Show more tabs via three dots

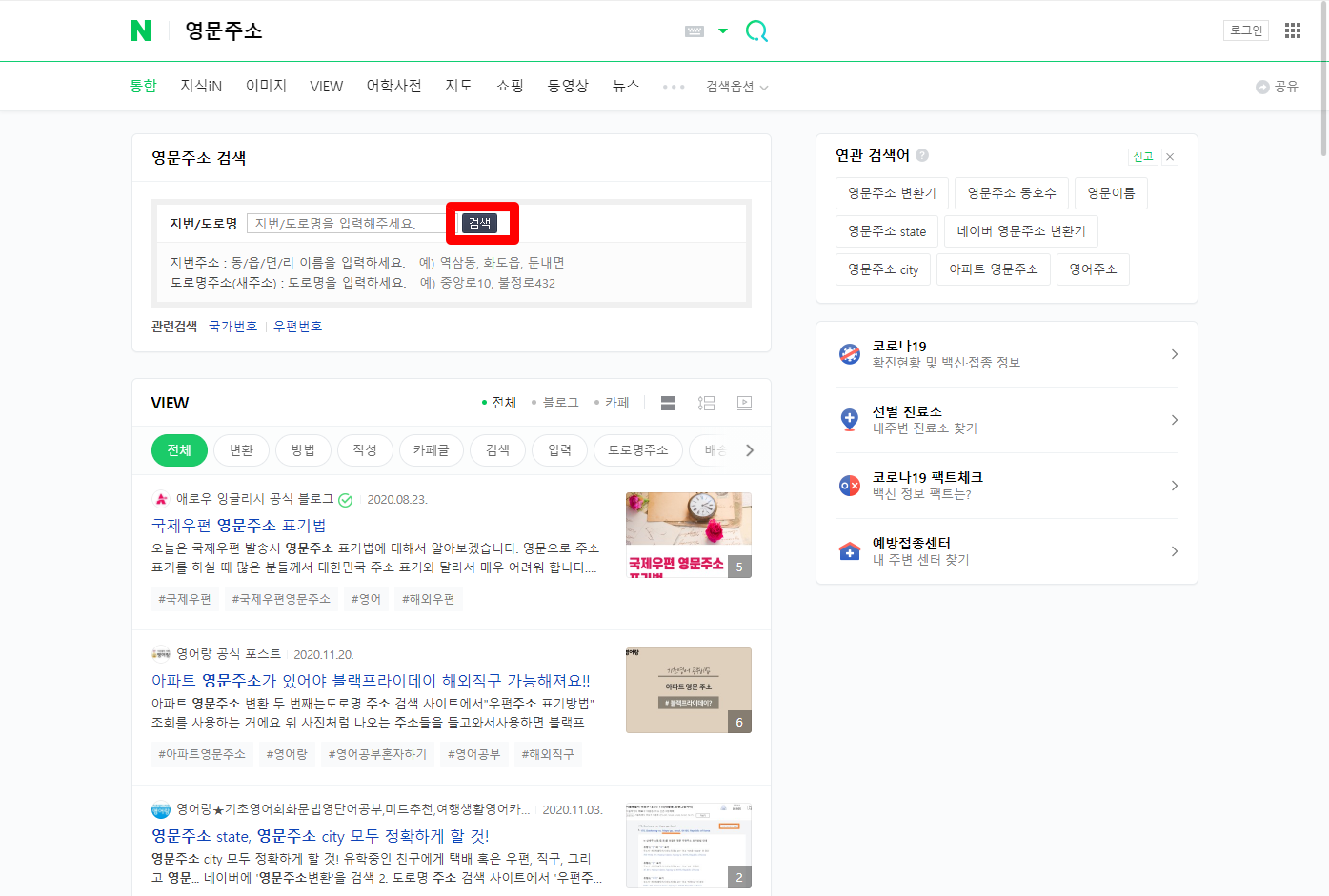tap(674, 87)
